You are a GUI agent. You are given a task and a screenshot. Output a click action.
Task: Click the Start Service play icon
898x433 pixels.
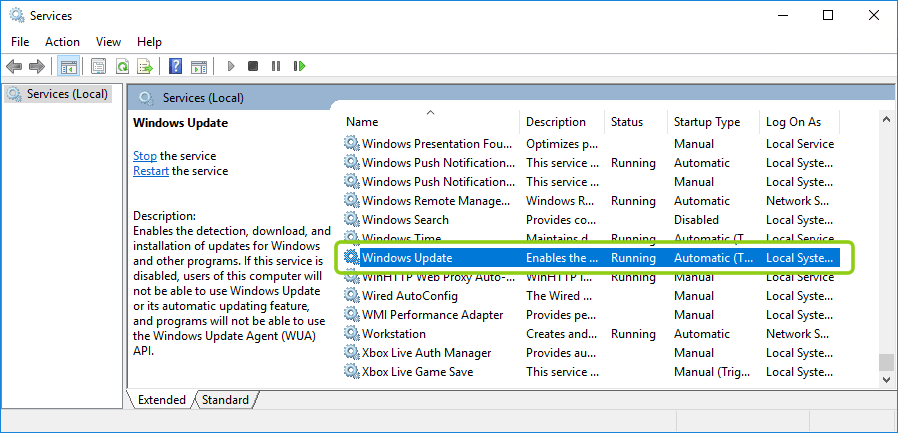[x=231, y=67]
